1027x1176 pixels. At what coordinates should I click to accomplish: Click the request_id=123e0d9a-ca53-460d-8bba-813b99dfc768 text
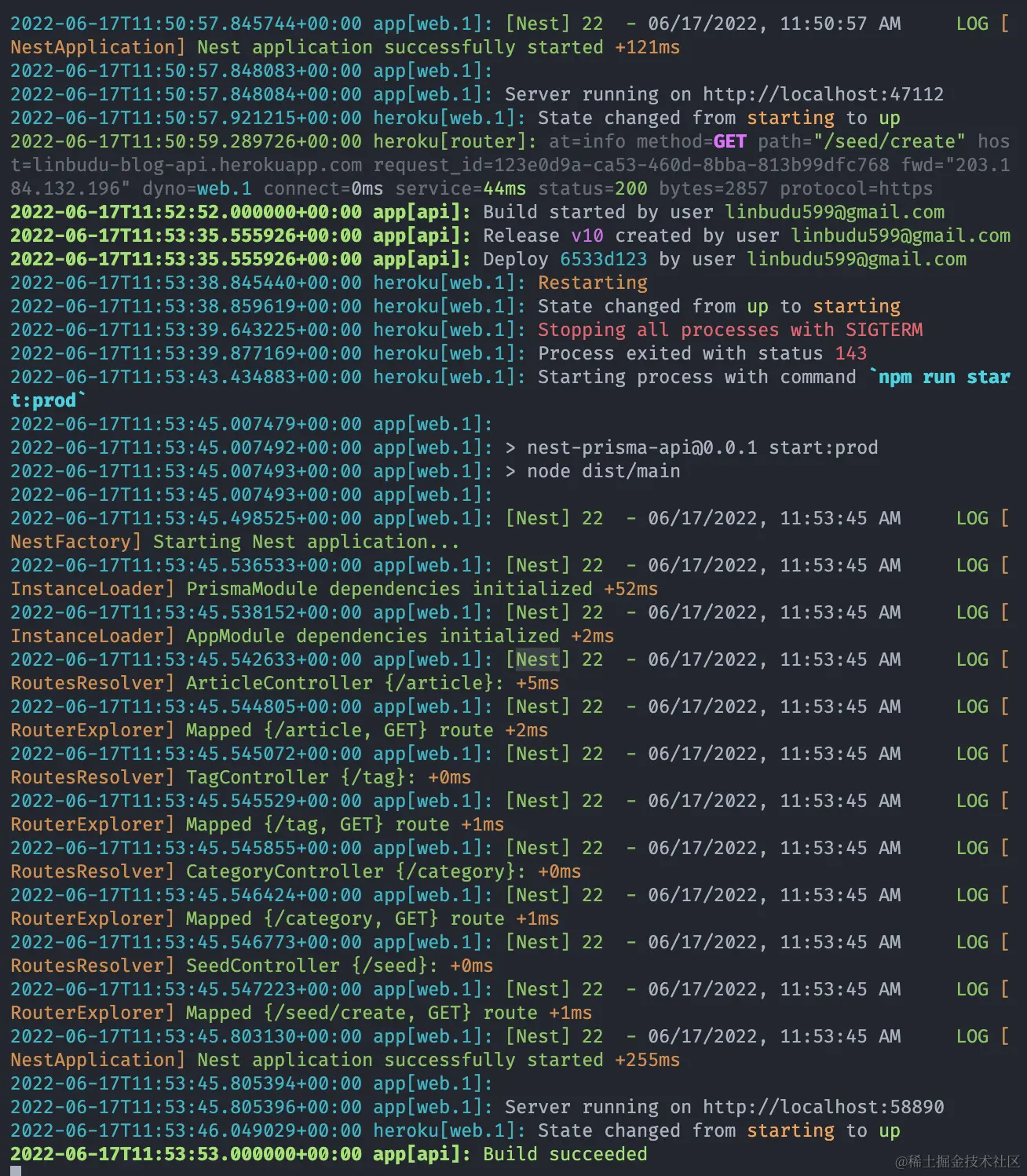pyautogui.click(x=631, y=165)
